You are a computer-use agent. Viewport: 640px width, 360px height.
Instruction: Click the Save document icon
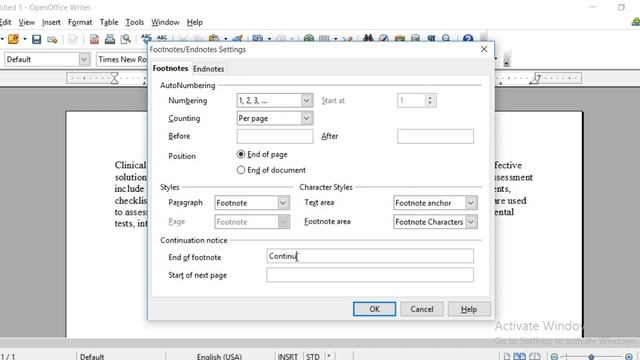[x=37, y=39]
